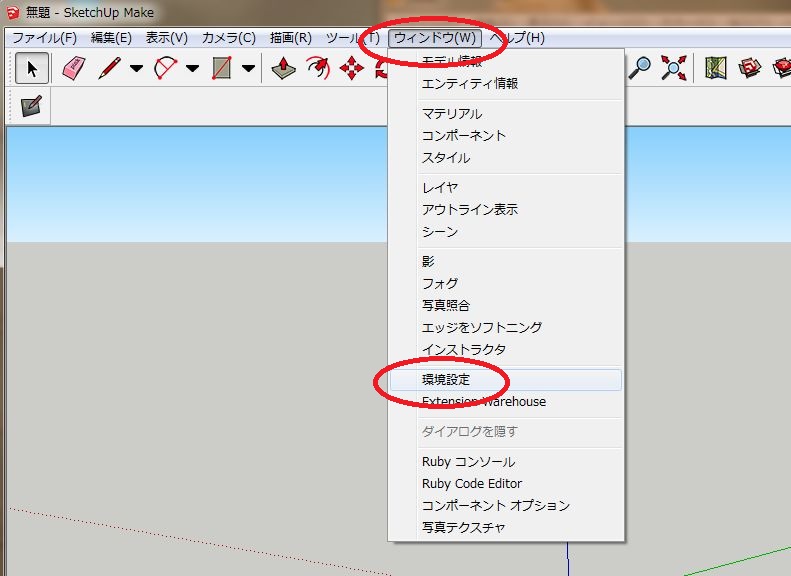Viewport: 791px width, 576px height.
Task: Select the Rectangle shape tool
Action: point(222,68)
